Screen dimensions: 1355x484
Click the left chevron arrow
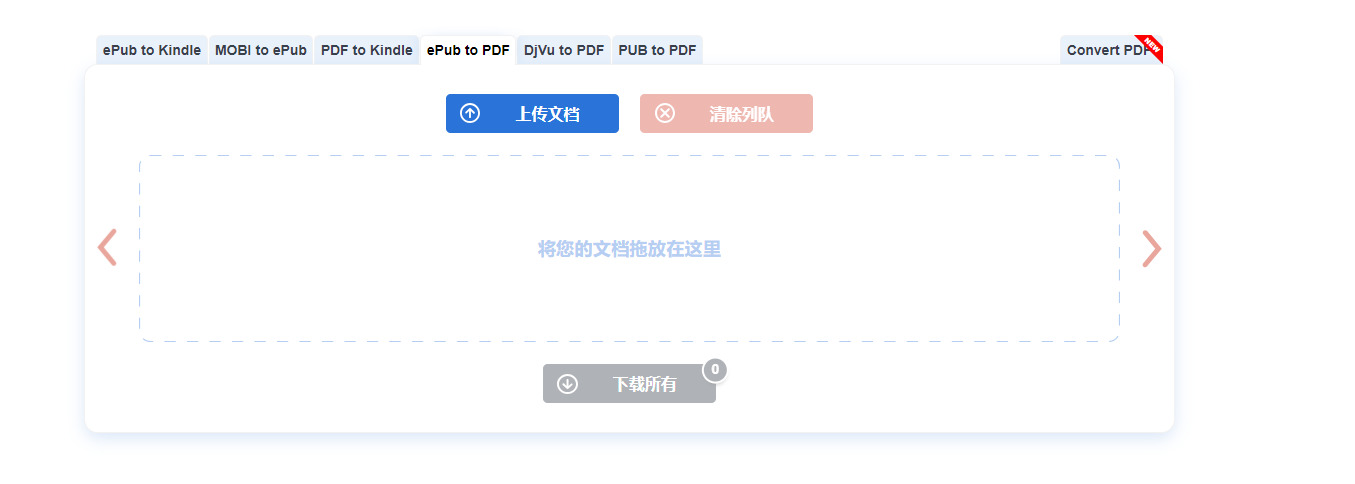click(107, 248)
